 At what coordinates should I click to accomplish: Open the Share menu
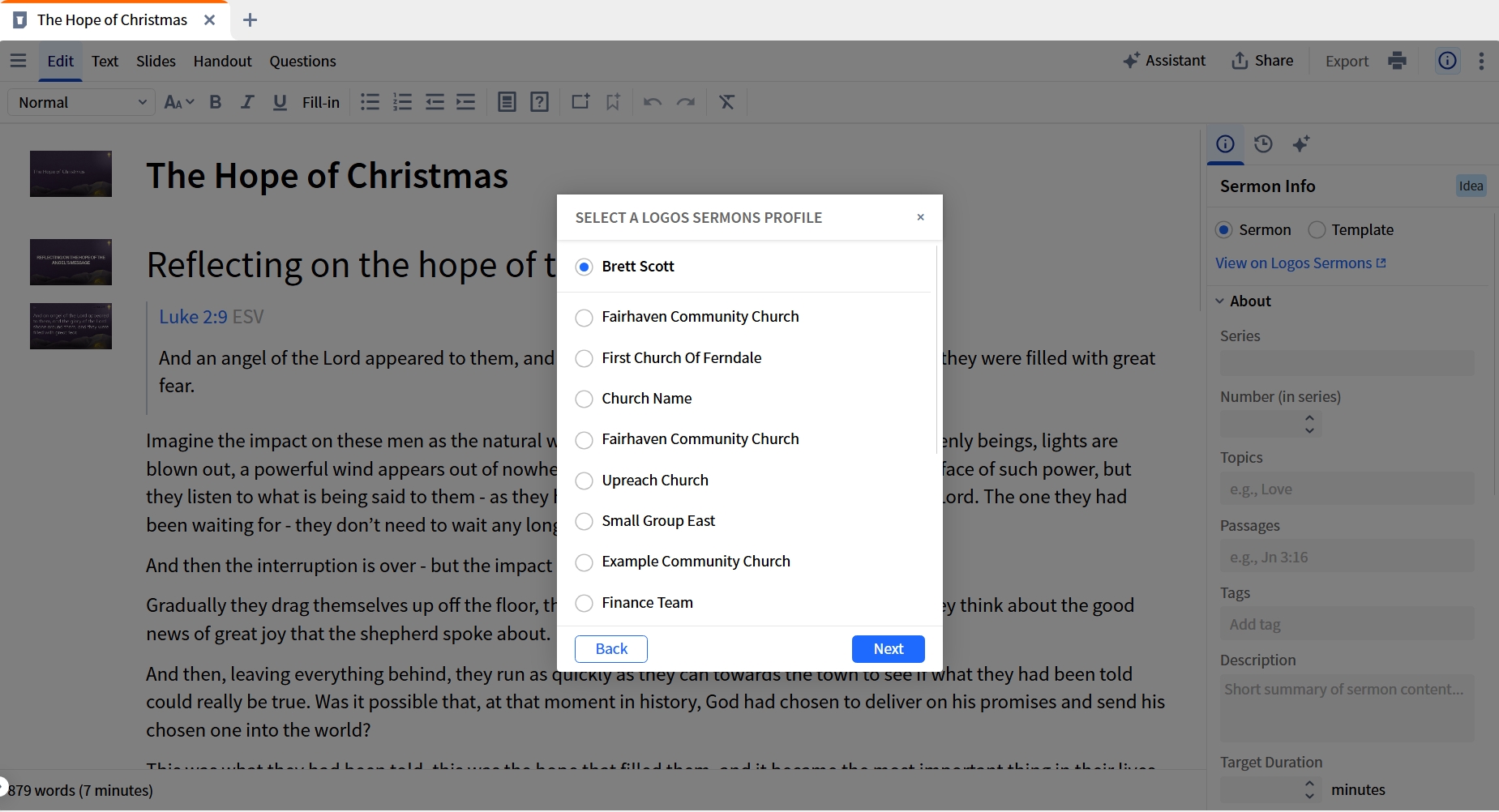1262,61
